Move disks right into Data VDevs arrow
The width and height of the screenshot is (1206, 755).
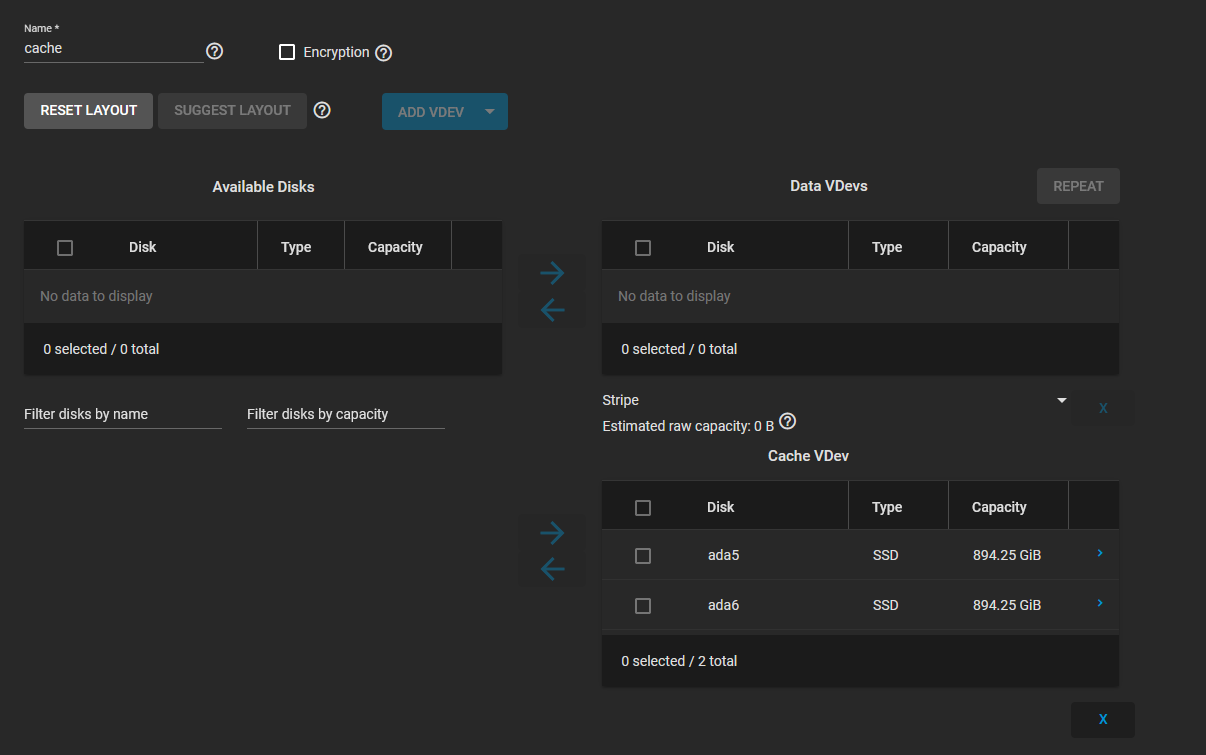coord(552,273)
